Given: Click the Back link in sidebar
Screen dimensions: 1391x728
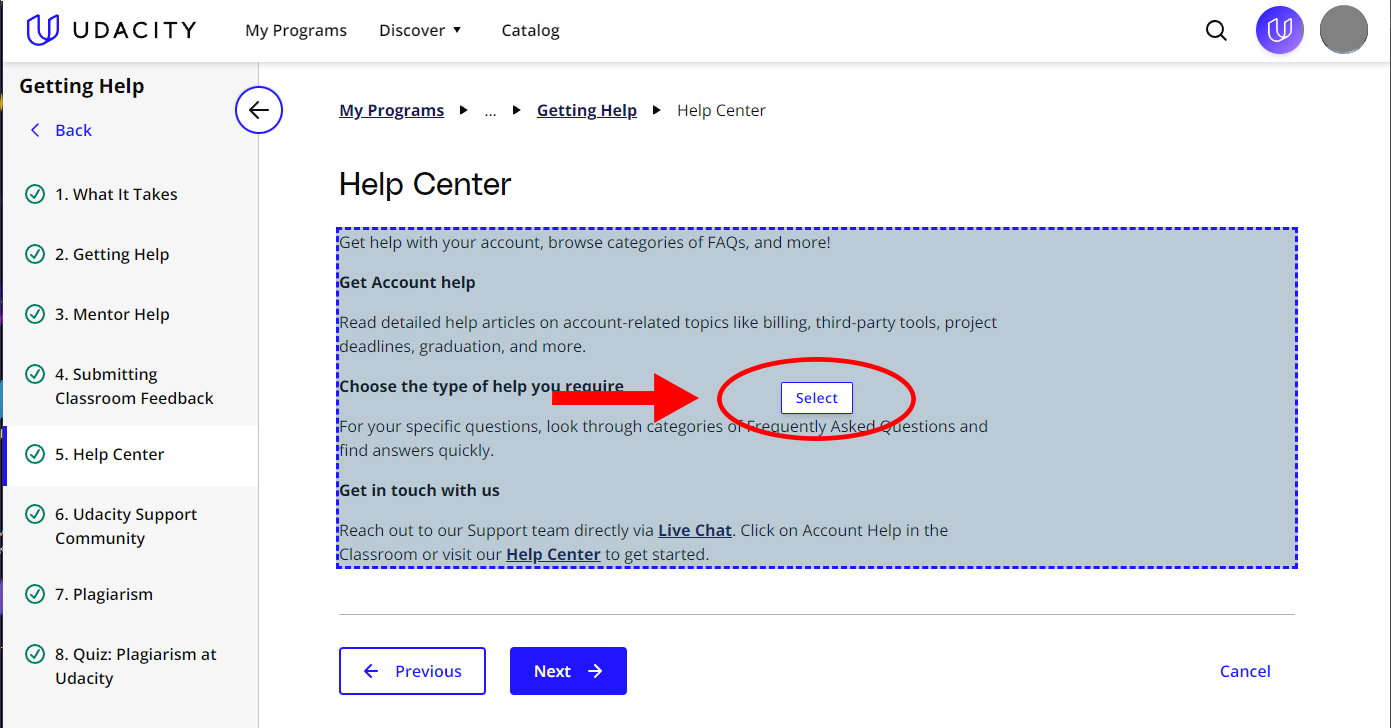Looking at the screenshot, I should point(61,130).
